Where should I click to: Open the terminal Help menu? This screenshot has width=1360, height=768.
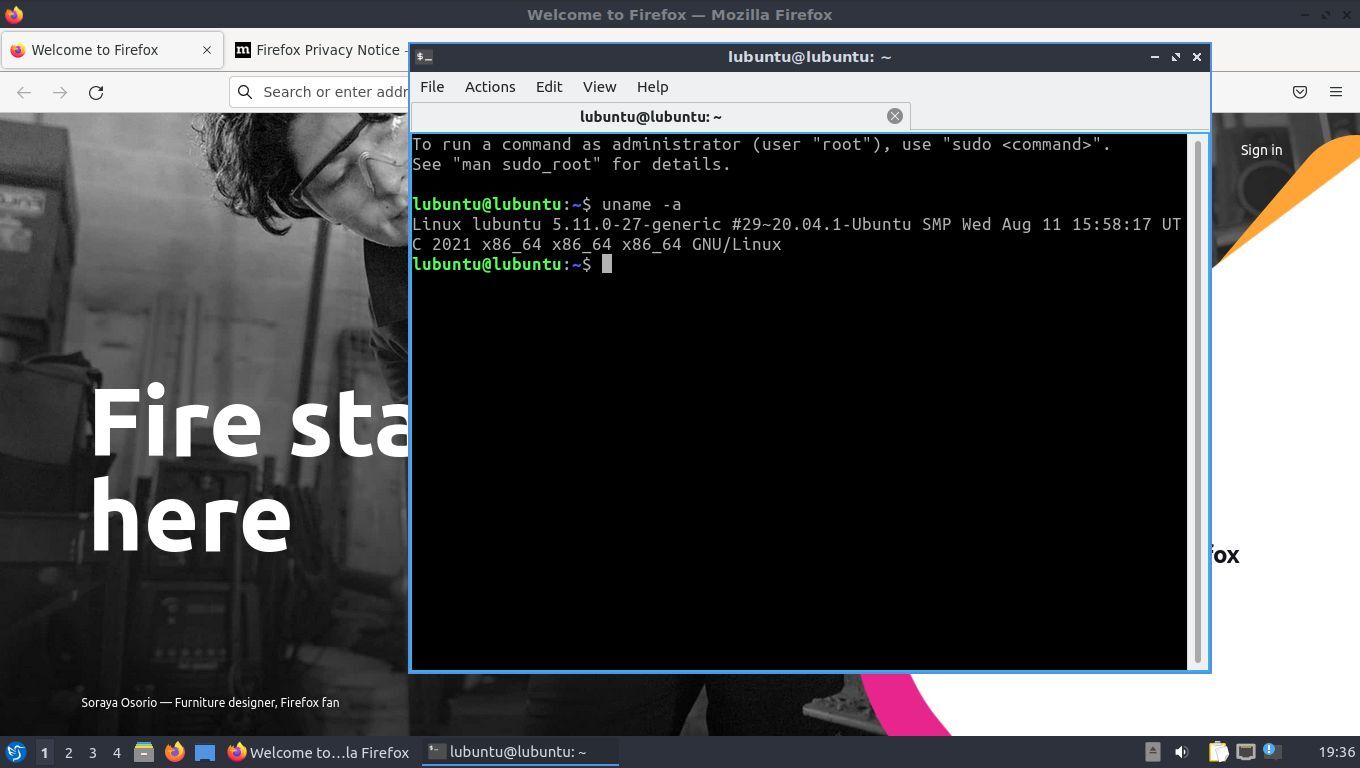pos(652,87)
